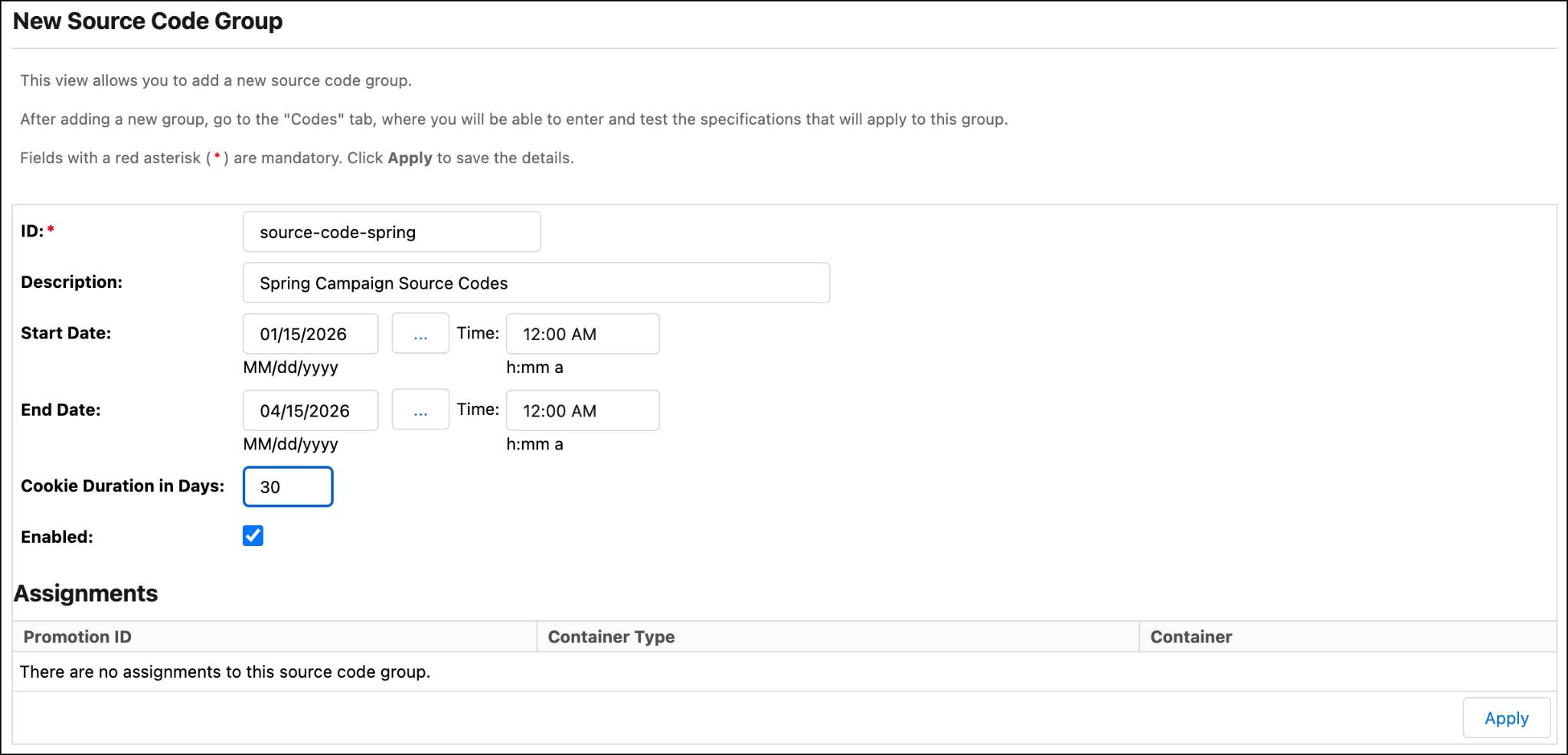Screen dimensions: 1568x755
Task: Uncheck the Enabled checkbox
Action: tap(253, 536)
